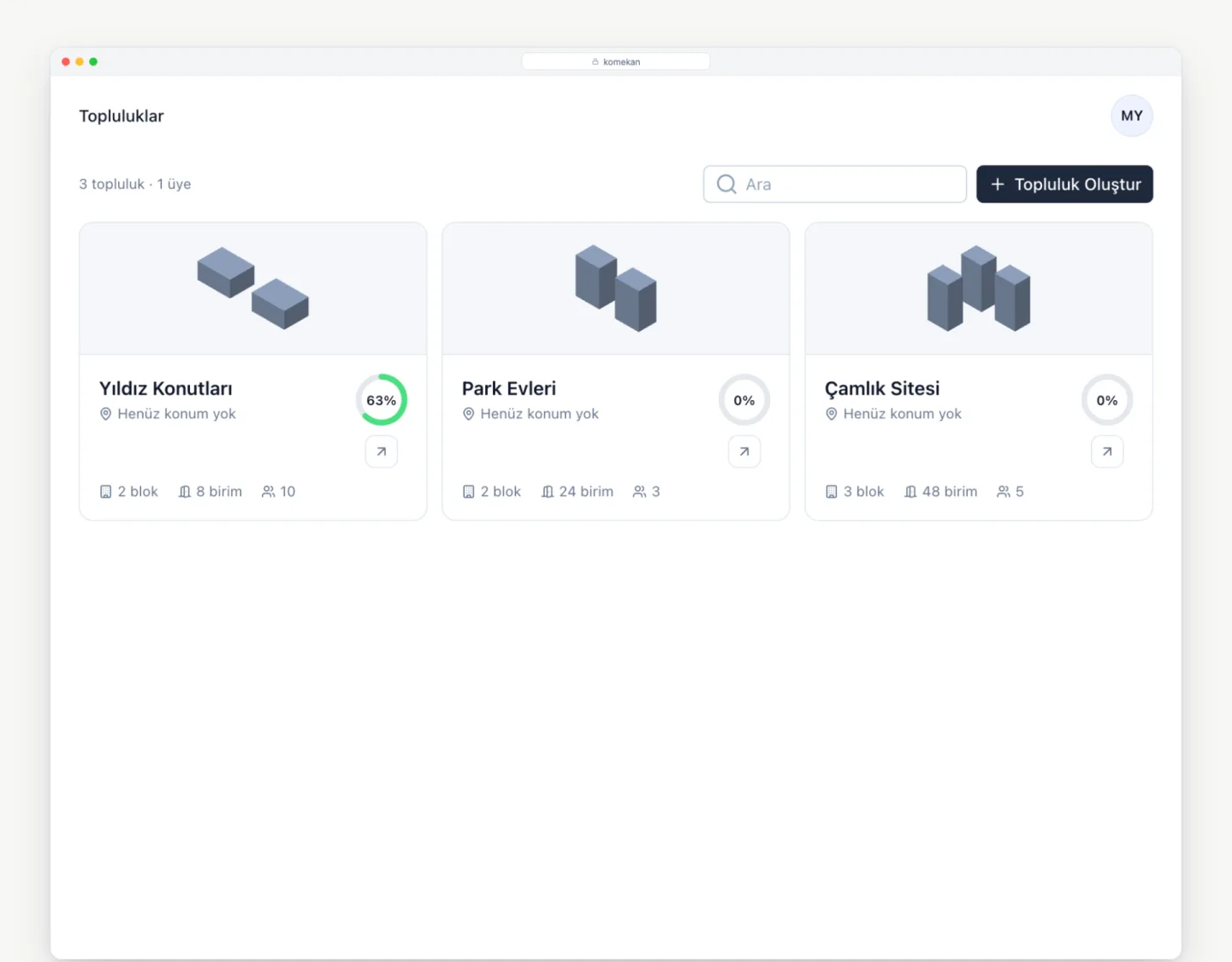The height and width of the screenshot is (962, 1232).
Task: Focus the Ara search field
Action: click(x=835, y=184)
